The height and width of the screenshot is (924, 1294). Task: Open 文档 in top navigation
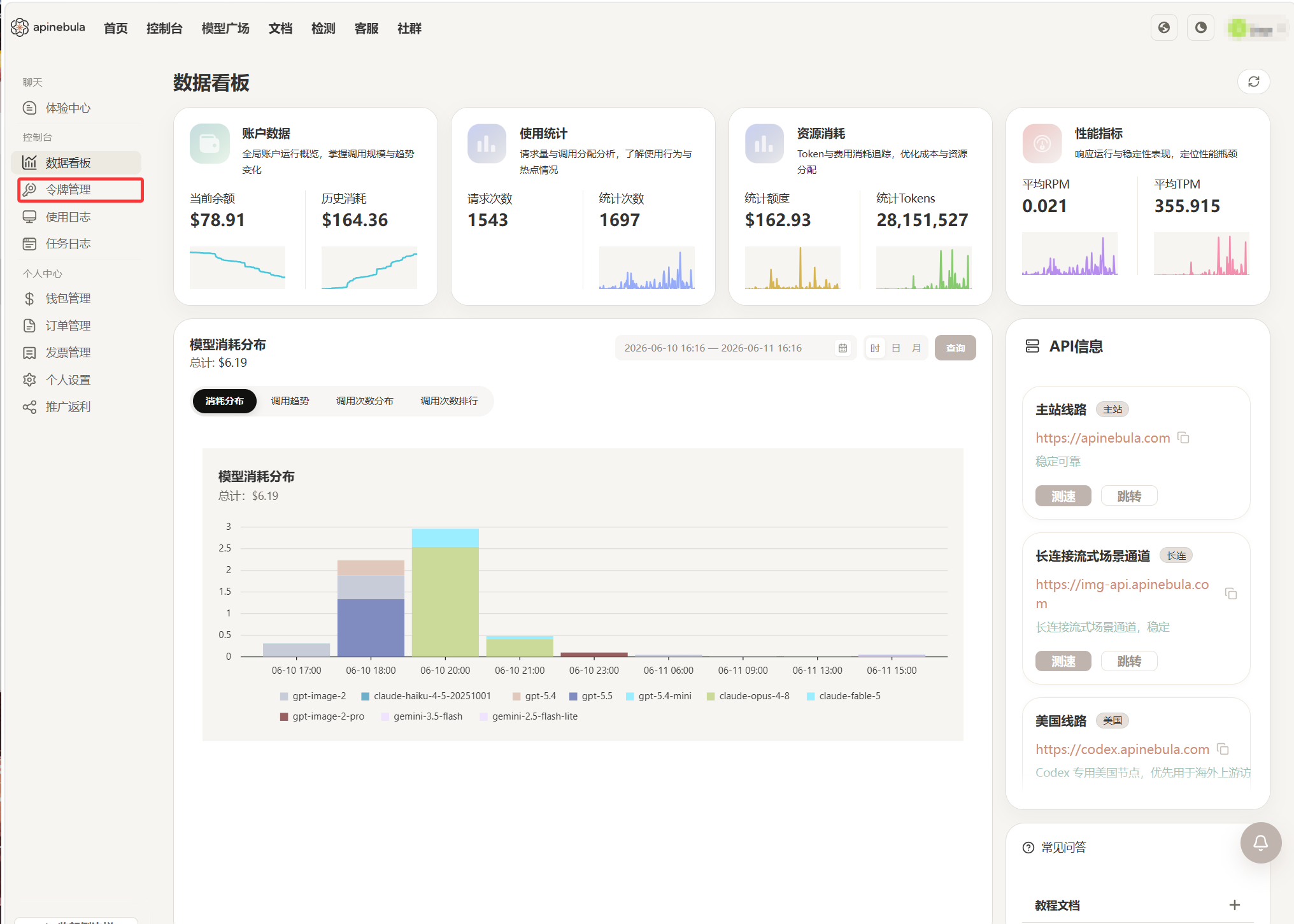click(280, 29)
